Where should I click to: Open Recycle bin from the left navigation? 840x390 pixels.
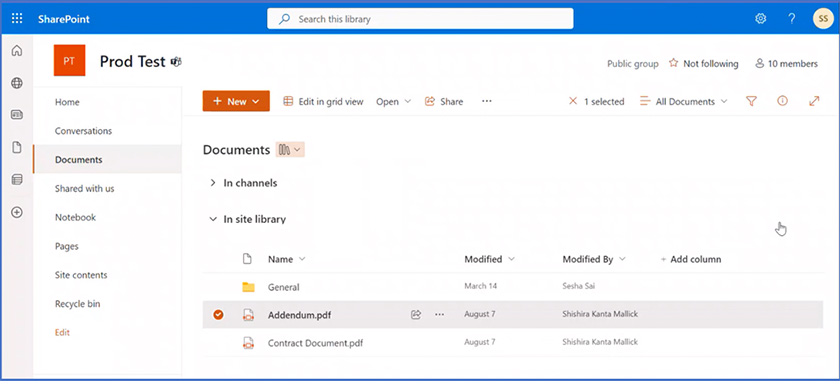[x=78, y=304]
